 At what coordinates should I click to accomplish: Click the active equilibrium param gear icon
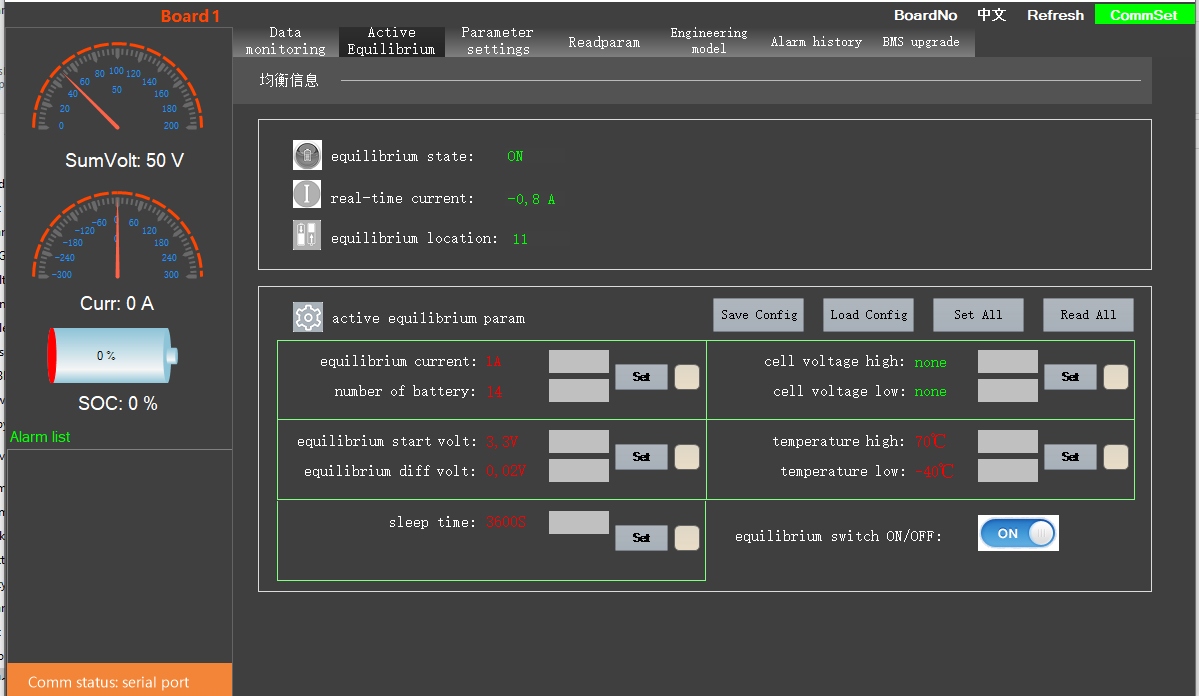[x=308, y=317]
